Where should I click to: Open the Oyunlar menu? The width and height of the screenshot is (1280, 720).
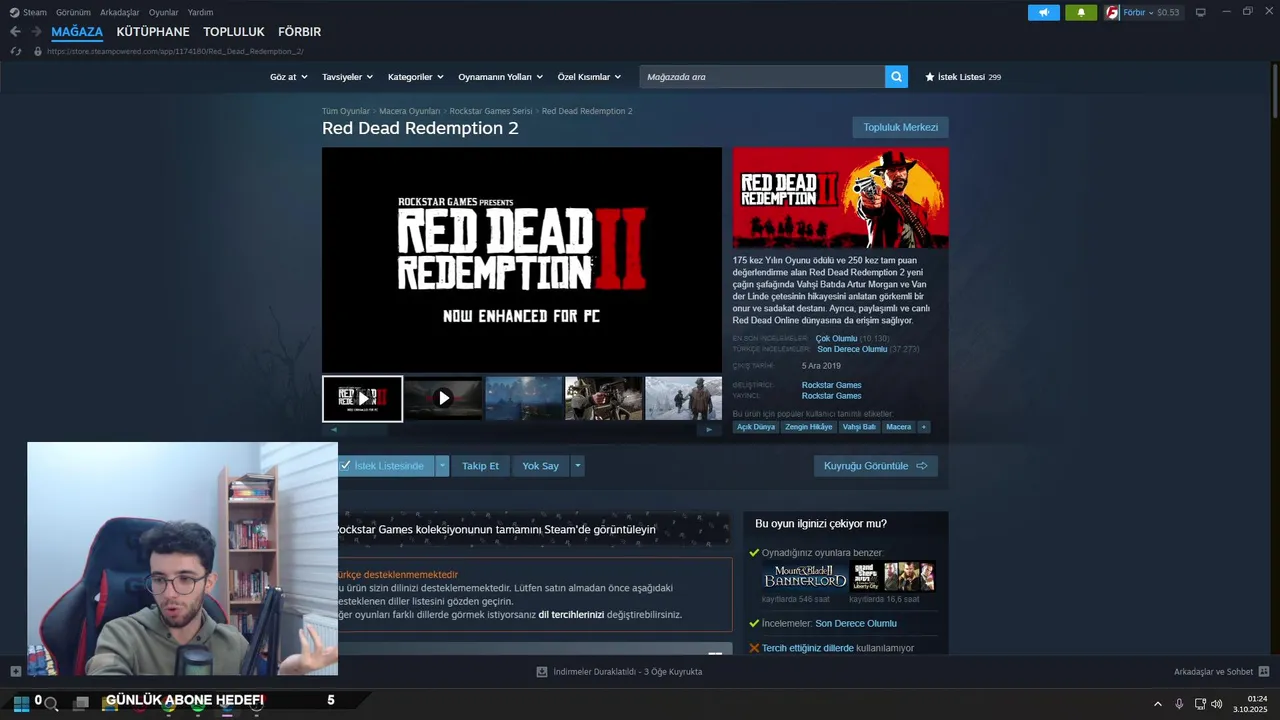pyautogui.click(x=163, y=12)
